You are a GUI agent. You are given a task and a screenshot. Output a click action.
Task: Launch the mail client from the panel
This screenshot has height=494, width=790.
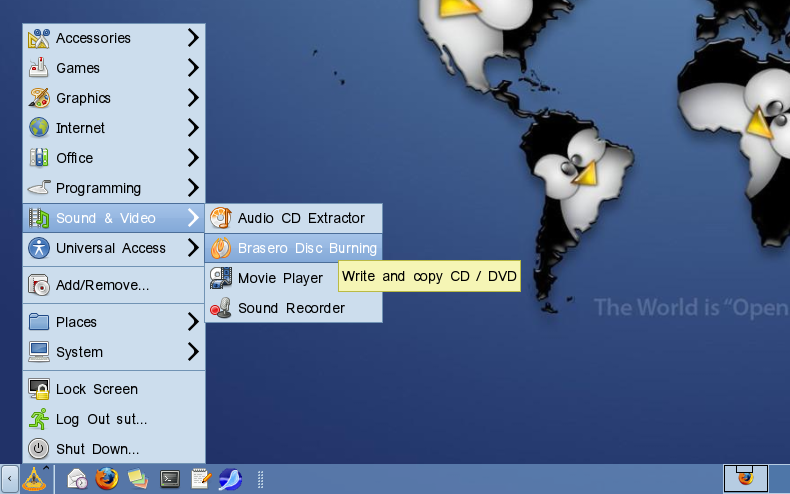coord(77,479)
